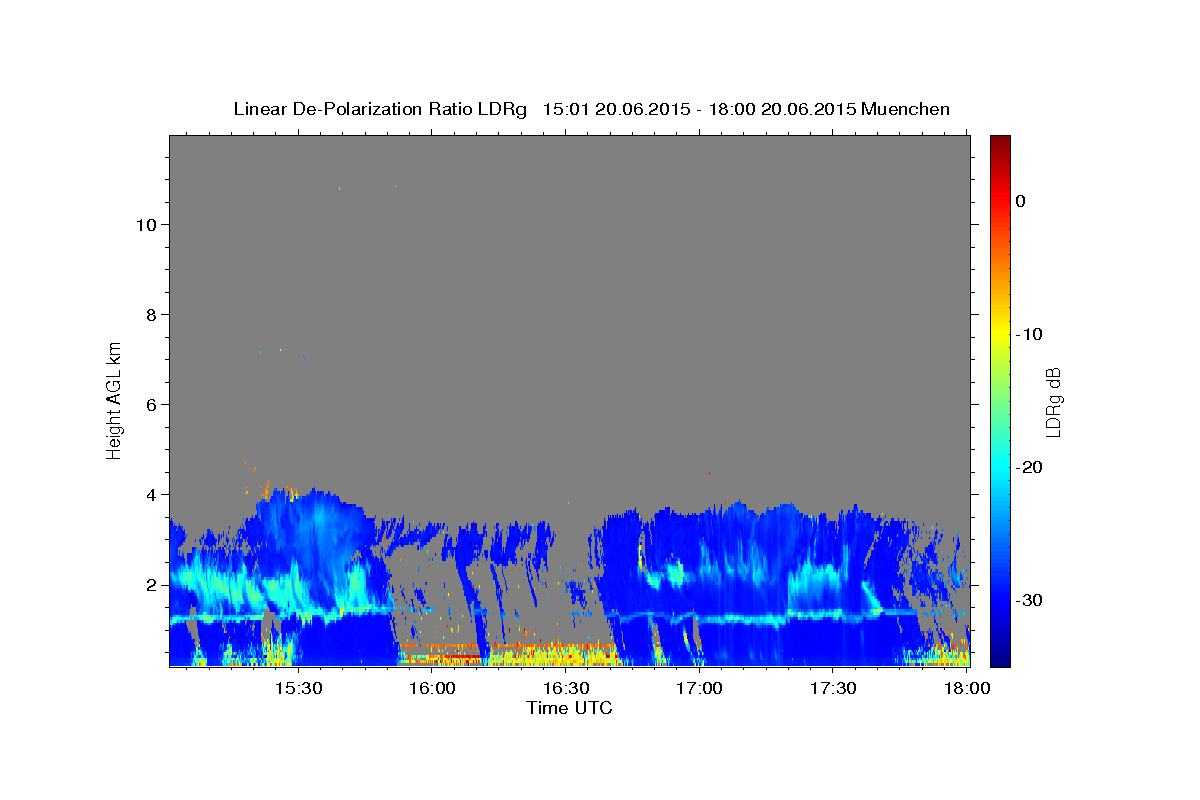Click the height tick label 4
This screenshot has width=1200, height=800.
tap(151, 494)
